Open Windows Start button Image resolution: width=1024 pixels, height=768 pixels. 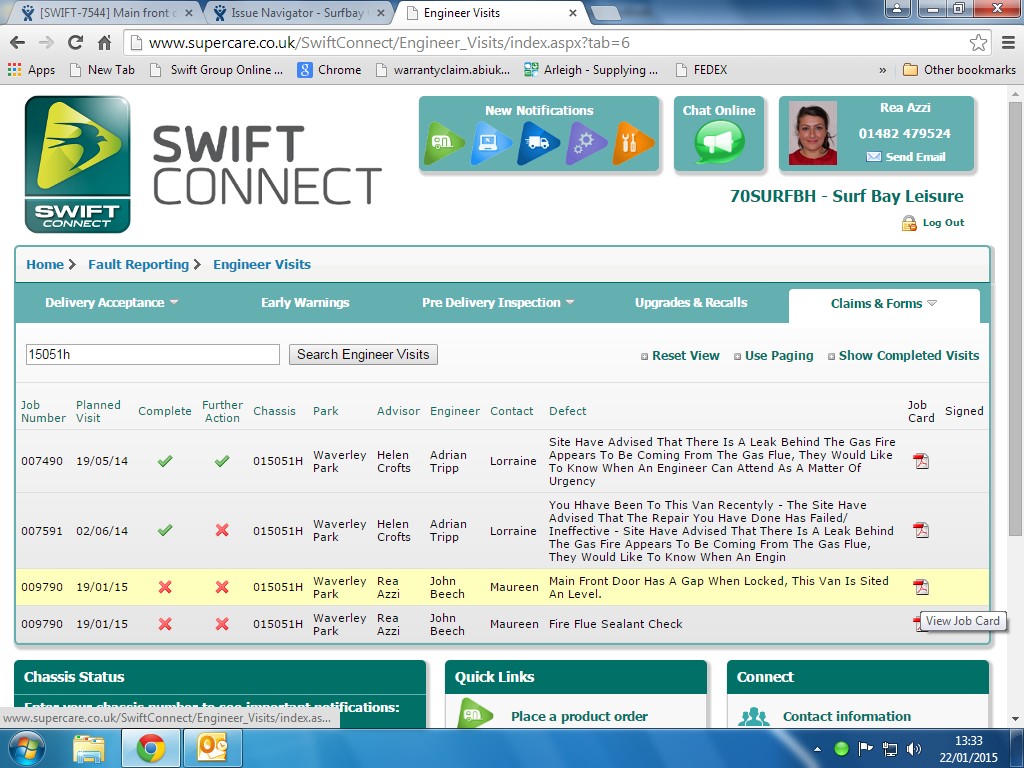26,748
